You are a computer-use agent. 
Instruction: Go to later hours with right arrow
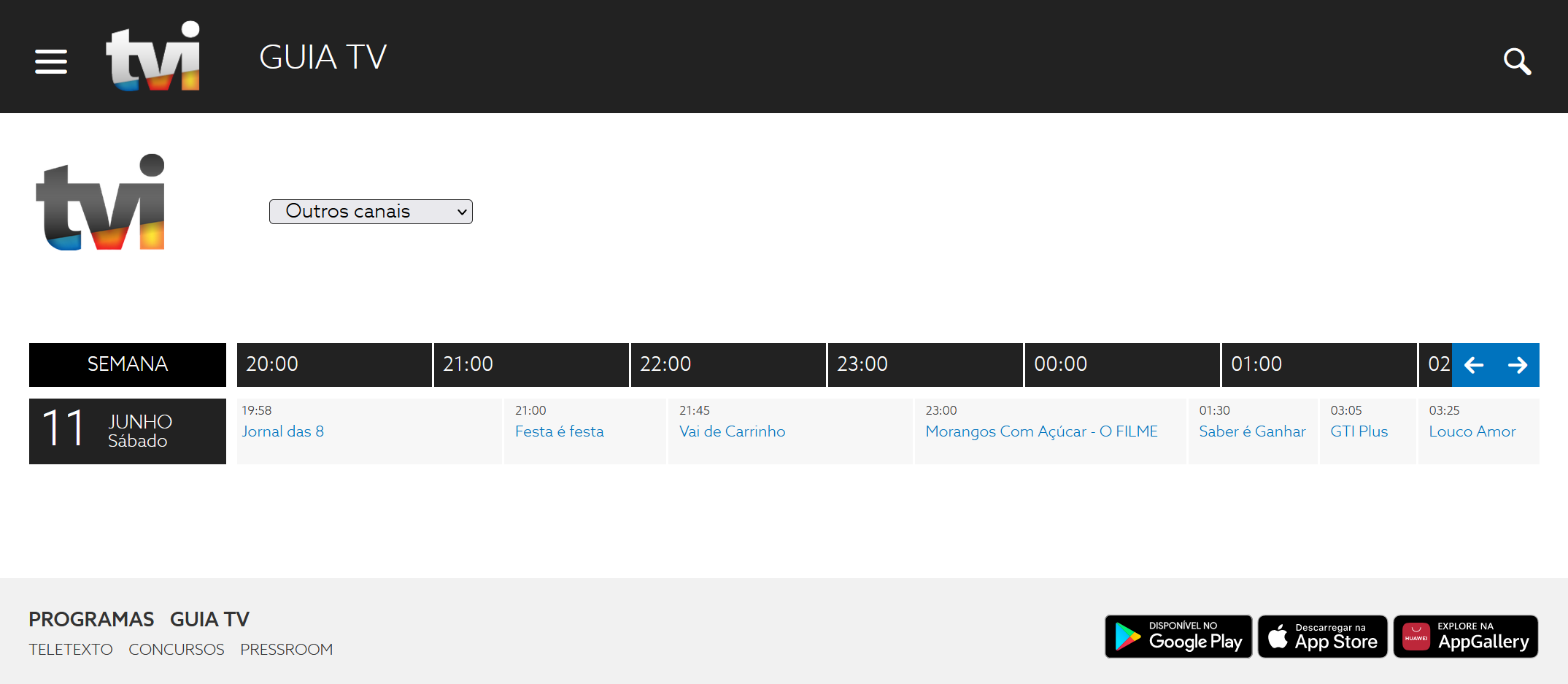click(1518, 365)
